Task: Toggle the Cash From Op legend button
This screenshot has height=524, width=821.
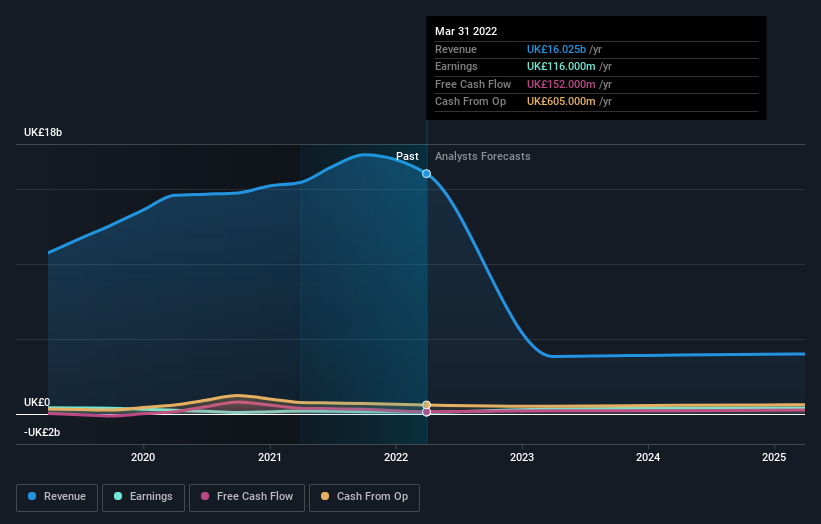Action: tap(364, 497)
